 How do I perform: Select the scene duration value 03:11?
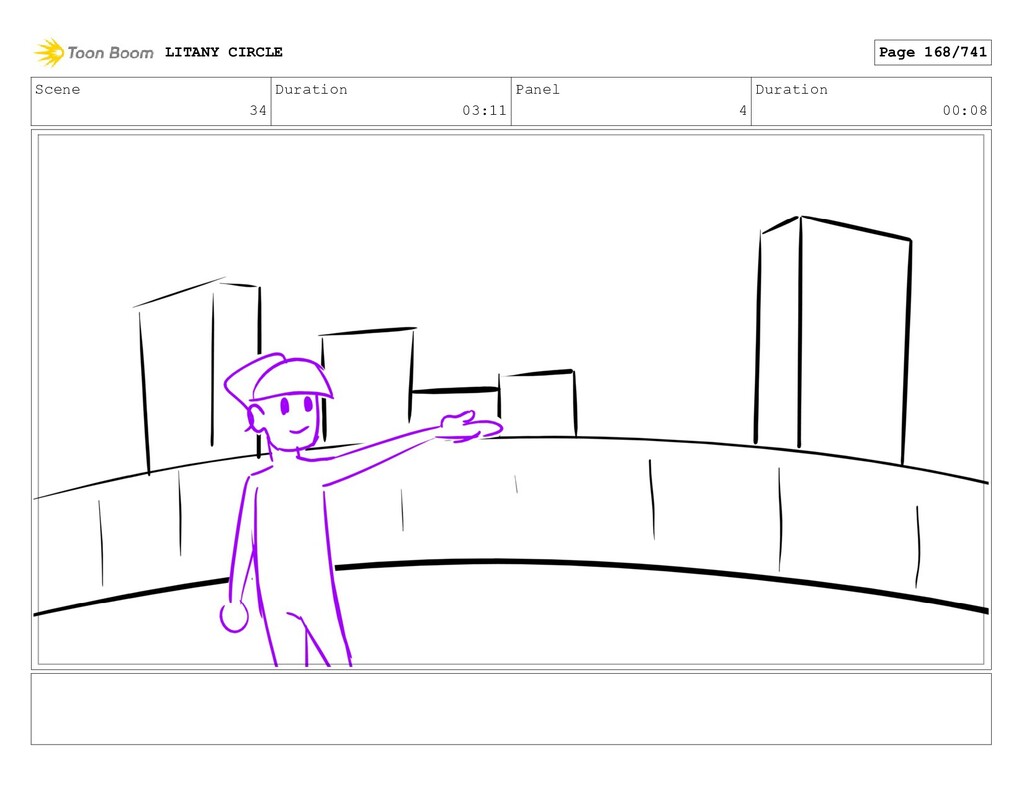pos(485,110)
